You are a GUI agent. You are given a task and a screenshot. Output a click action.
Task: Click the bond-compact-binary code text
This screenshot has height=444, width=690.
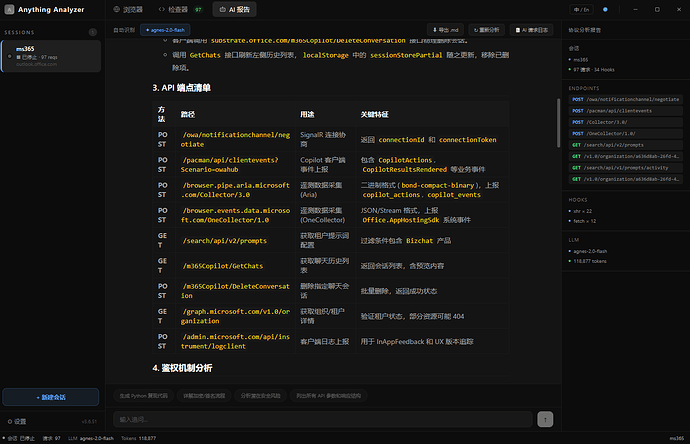438,185
